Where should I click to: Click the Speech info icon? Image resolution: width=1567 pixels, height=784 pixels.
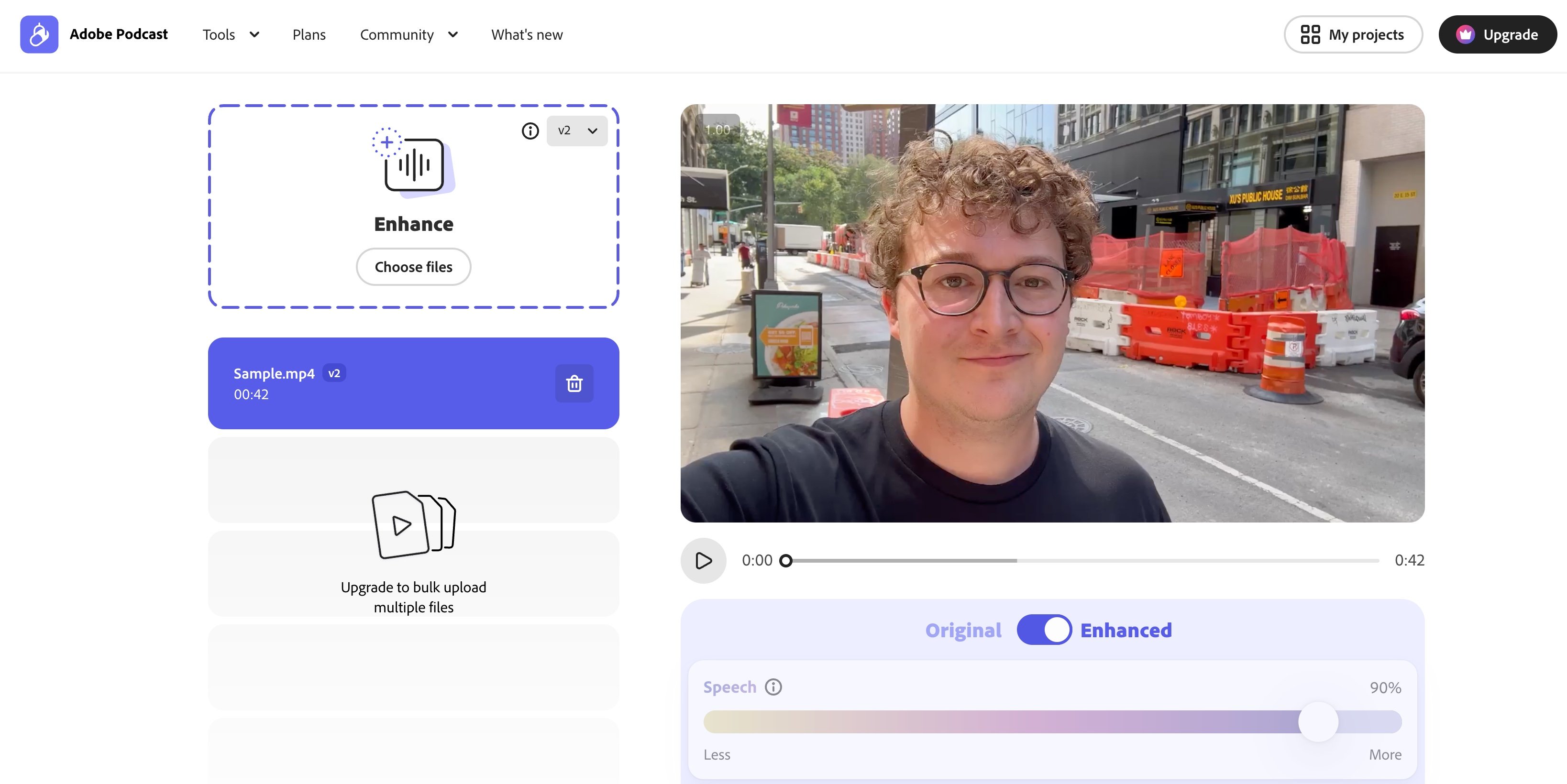[773, 687]
